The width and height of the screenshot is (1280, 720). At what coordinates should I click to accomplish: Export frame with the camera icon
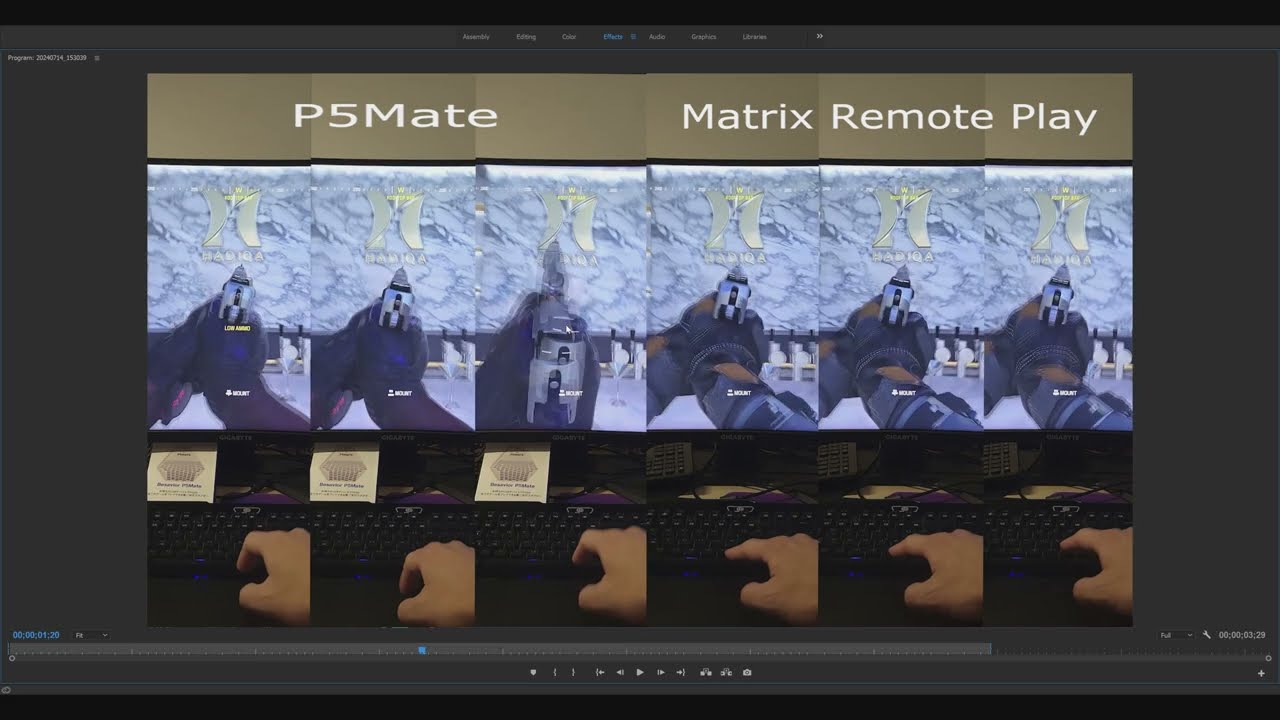tap(747, 672)
